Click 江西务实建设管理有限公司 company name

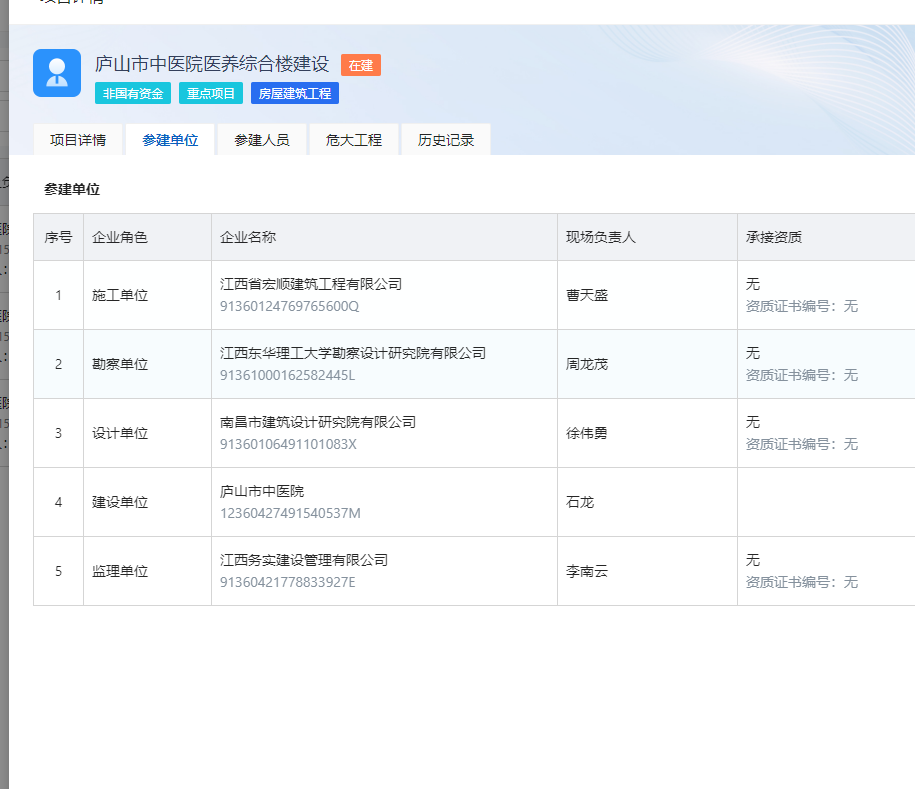(304, 560)
